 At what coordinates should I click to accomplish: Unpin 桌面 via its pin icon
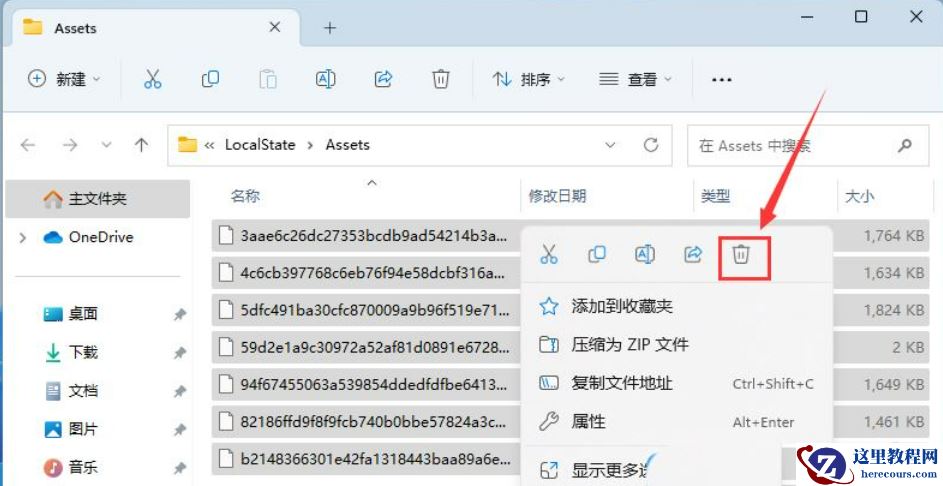[x=179, y=314]
